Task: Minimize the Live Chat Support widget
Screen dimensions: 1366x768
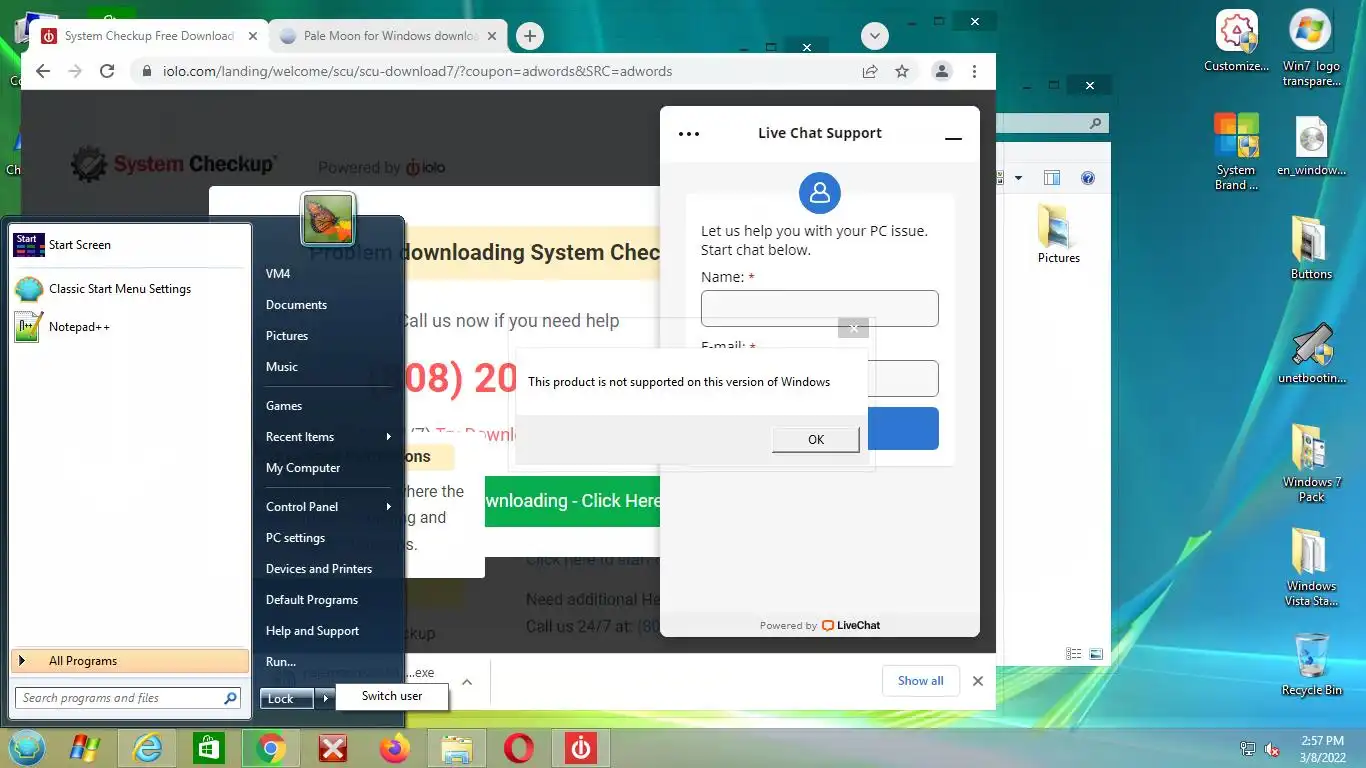Action: click(x=953, y=138)
